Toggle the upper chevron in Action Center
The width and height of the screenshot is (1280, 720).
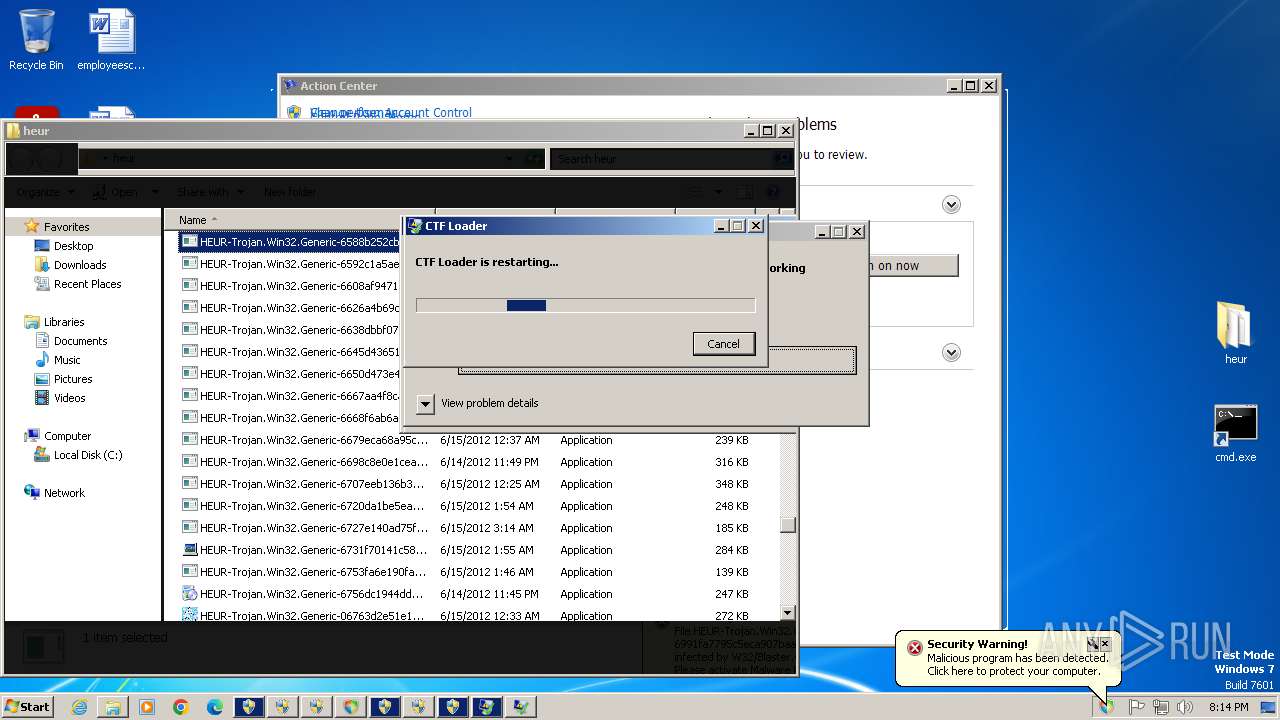point(951,204)
